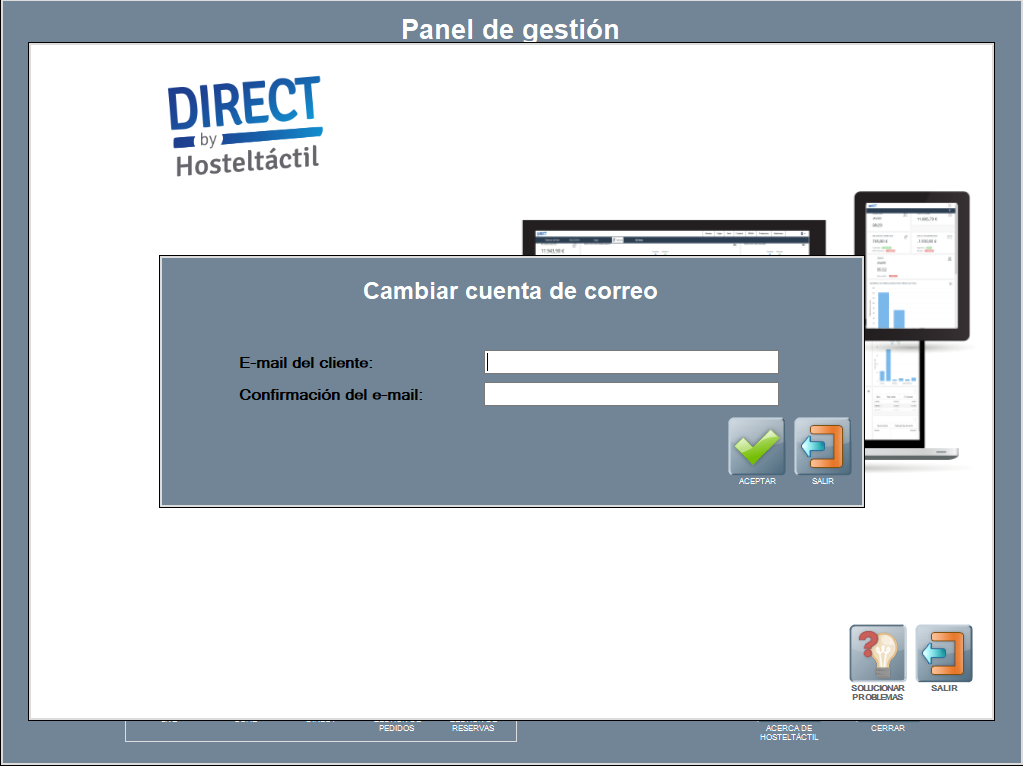Viewport: 1023px width, 766px height.
Task: Click the ACEPTAR caption under the checkmark
Action: coord(757,482)
